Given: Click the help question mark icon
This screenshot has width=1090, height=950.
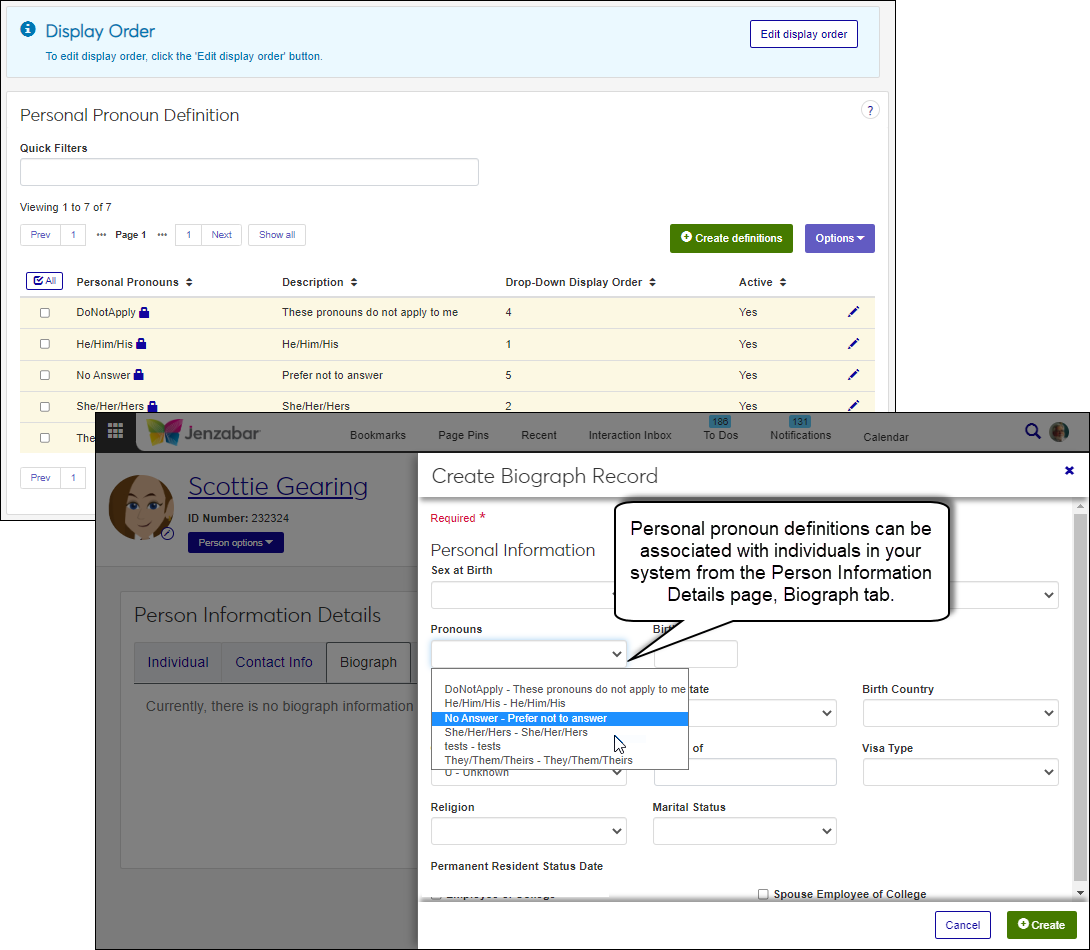Looking at the screenshot, I should [870, 110].
